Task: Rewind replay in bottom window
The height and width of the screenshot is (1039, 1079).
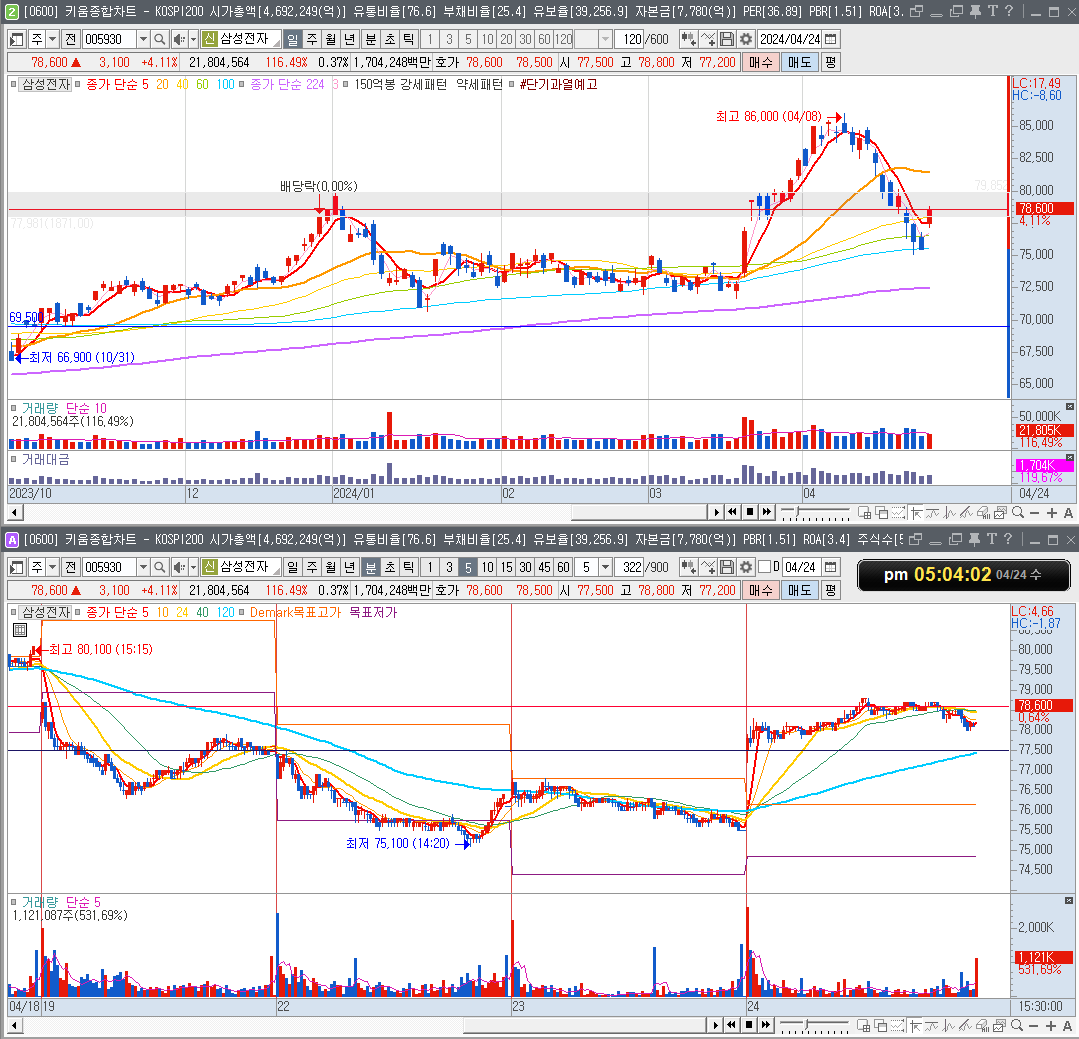Action: pos(733,1025)
